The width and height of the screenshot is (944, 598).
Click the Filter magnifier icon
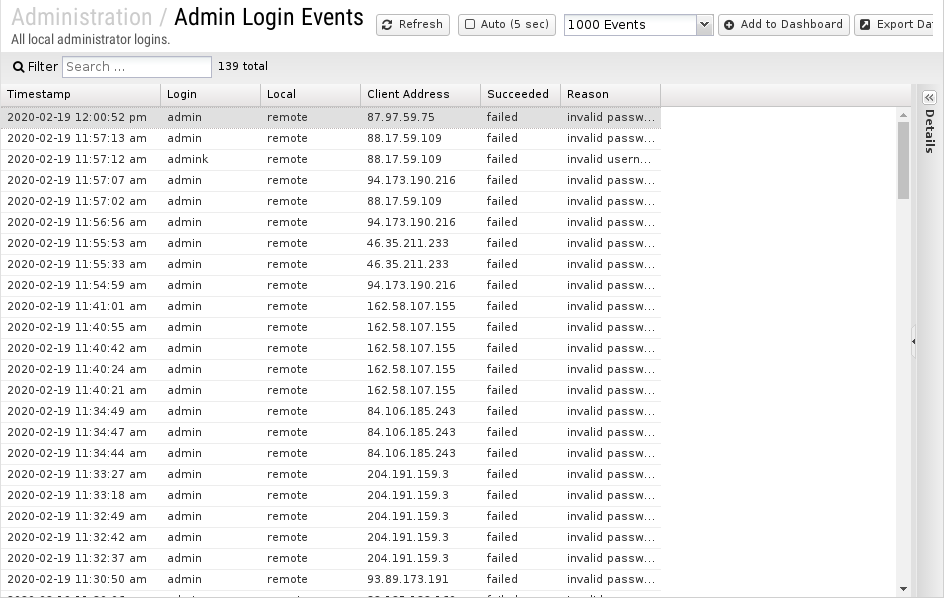(19, 67)
